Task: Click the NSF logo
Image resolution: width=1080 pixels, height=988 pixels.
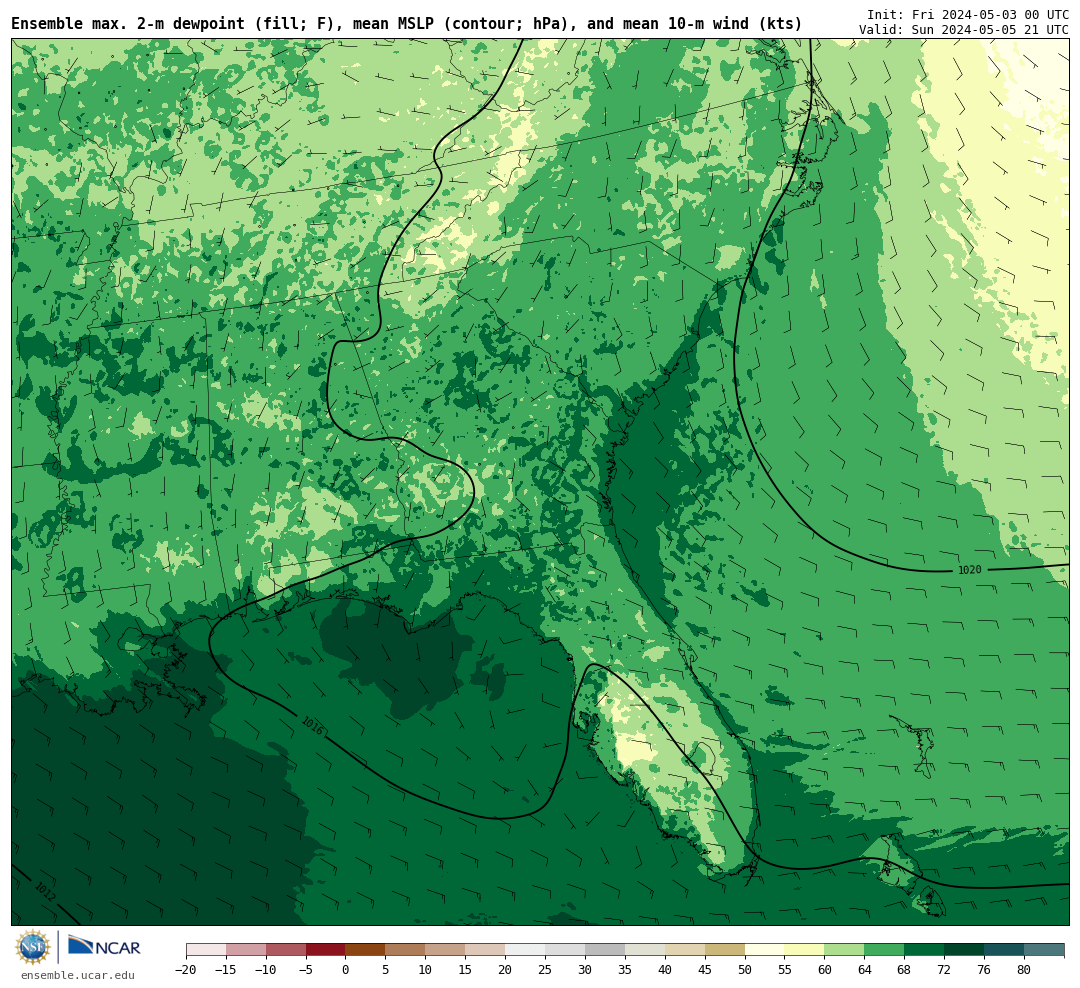Action: (x=33, y=947)
